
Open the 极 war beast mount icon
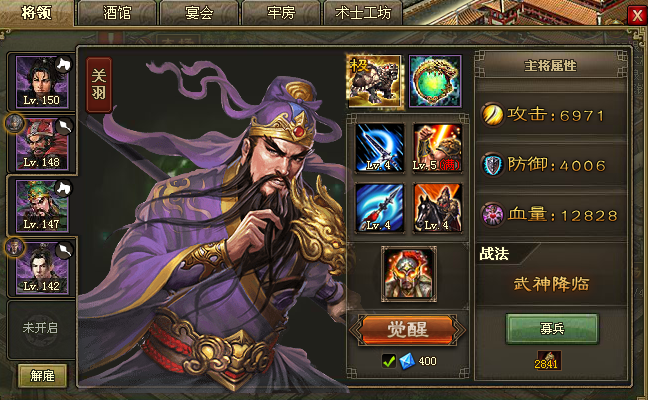[x=374, y=82]
